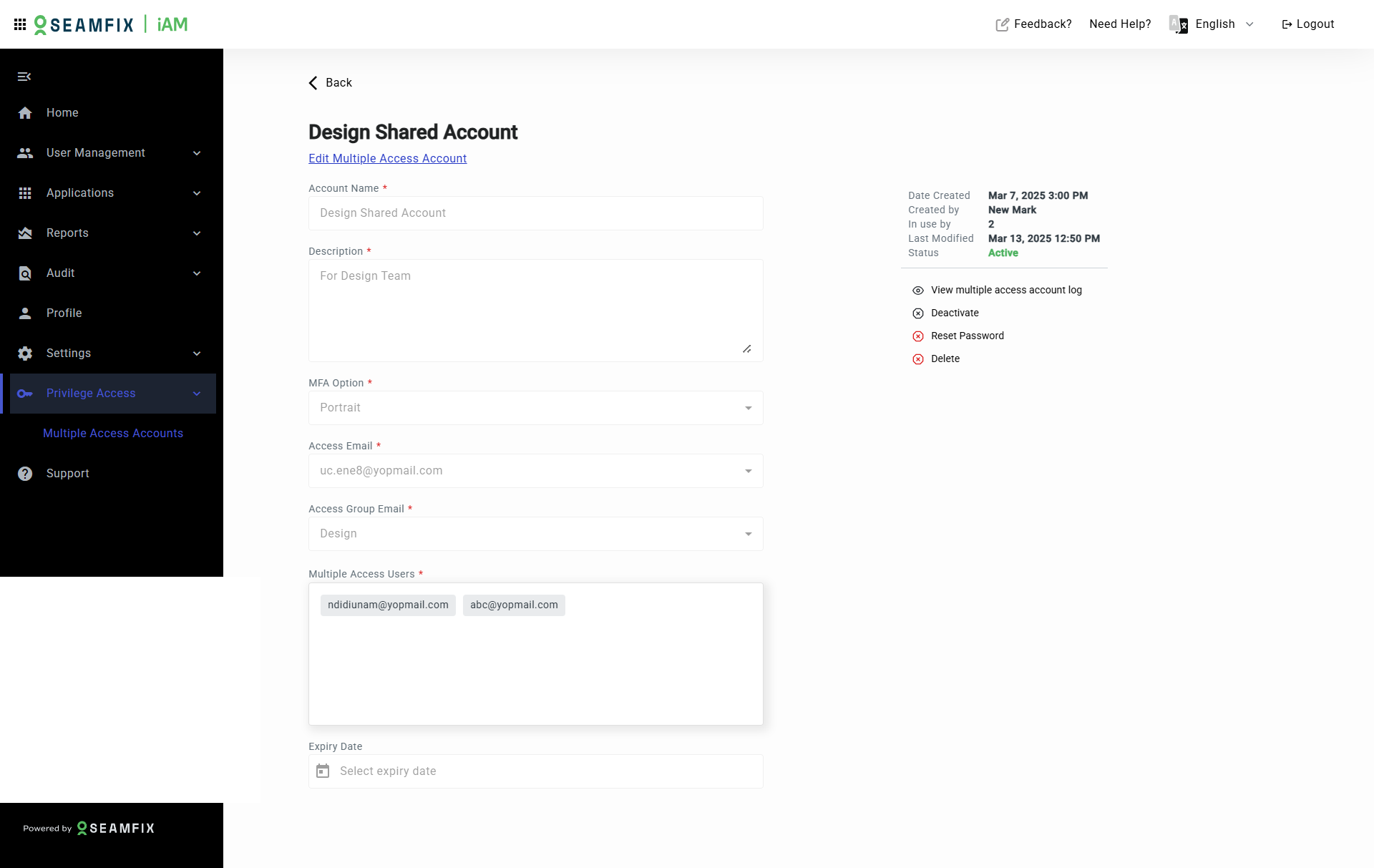The height and width of the screenshot is (868, 1374).
Task: Click the Account Name input field
Action: click(535, 213)
